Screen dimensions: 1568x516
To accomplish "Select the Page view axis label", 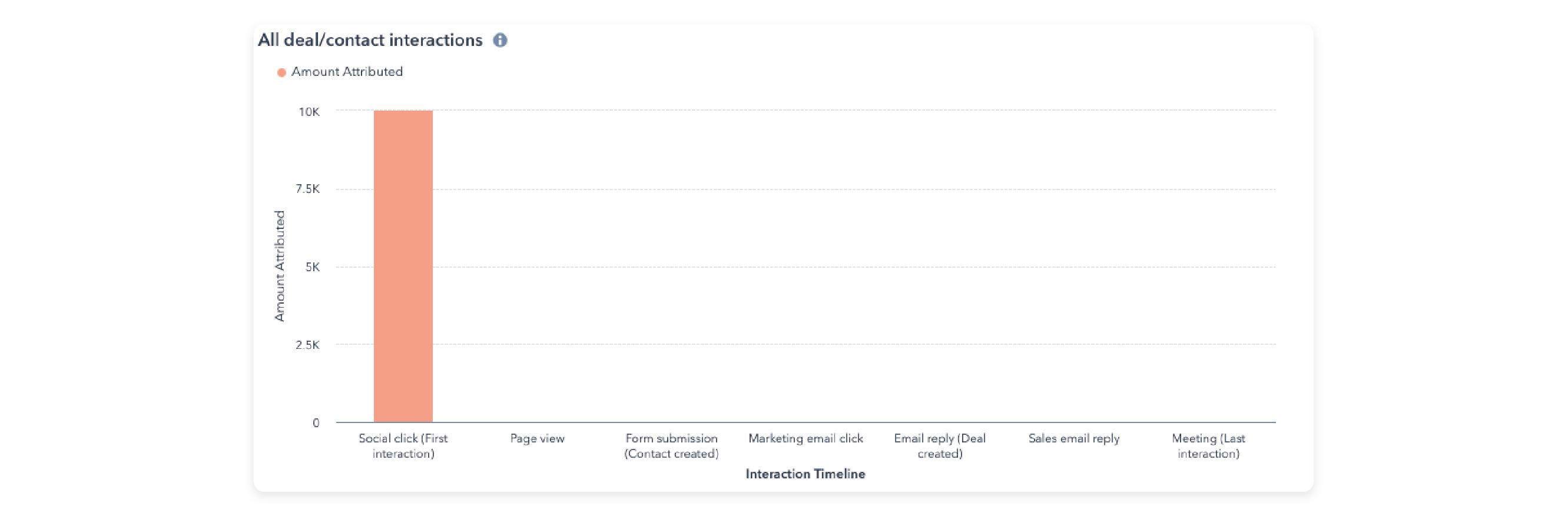I will click(537, 438).
